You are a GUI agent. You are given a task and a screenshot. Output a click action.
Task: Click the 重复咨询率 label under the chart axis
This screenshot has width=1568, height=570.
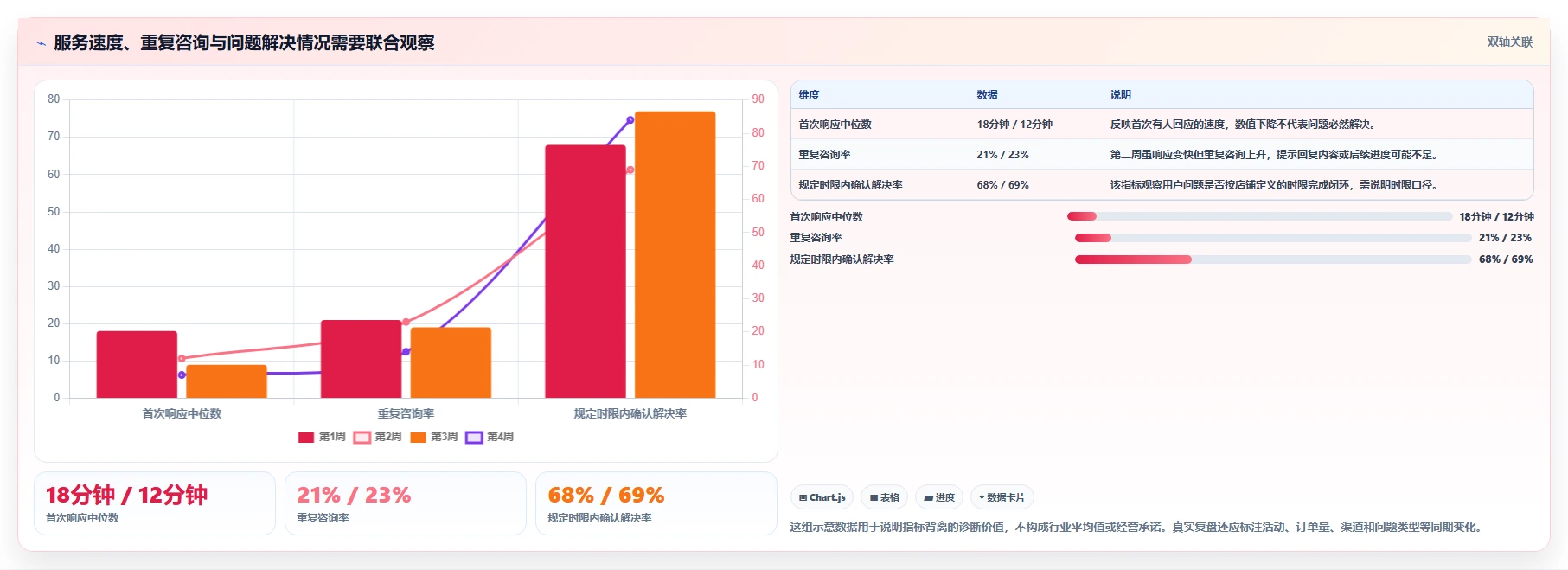point(406,414)
